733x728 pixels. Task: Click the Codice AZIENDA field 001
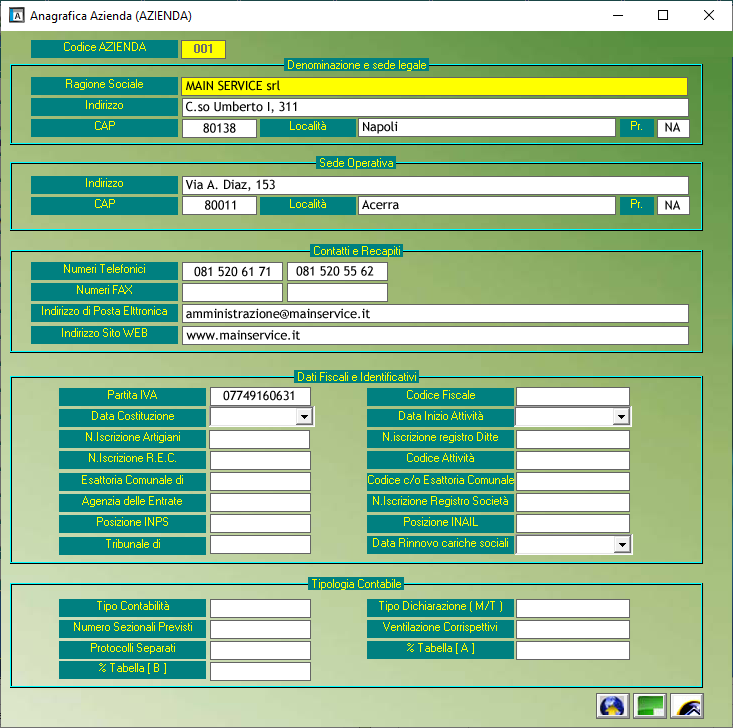tap(203, 49)
